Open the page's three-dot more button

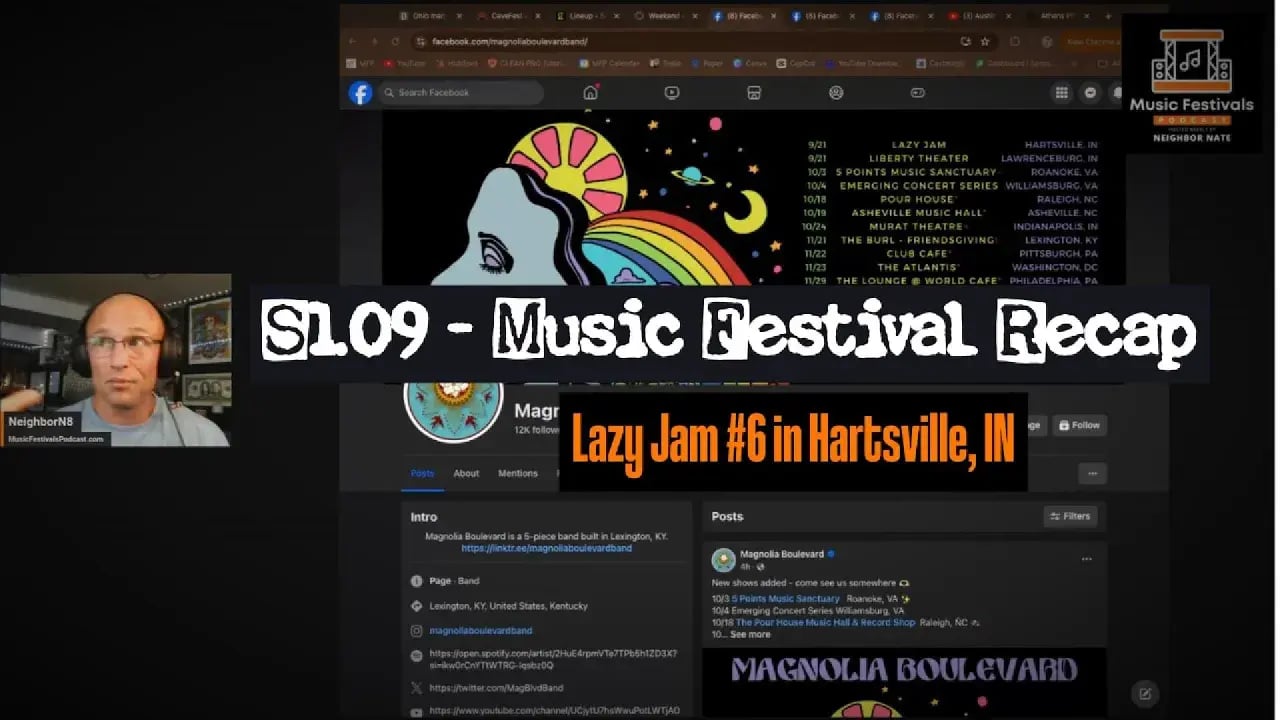[x=1092, y=473]
